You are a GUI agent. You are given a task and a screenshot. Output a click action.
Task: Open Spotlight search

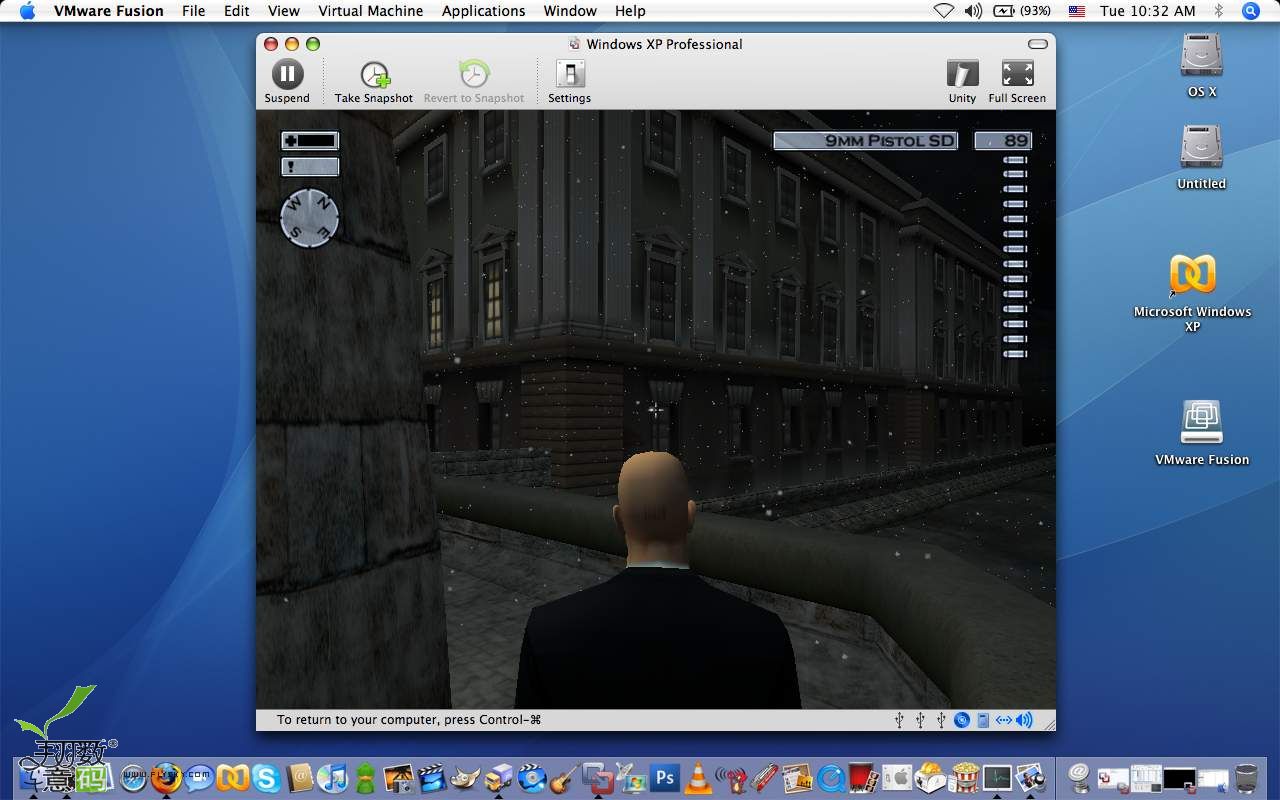click(x=1251, y=11)
